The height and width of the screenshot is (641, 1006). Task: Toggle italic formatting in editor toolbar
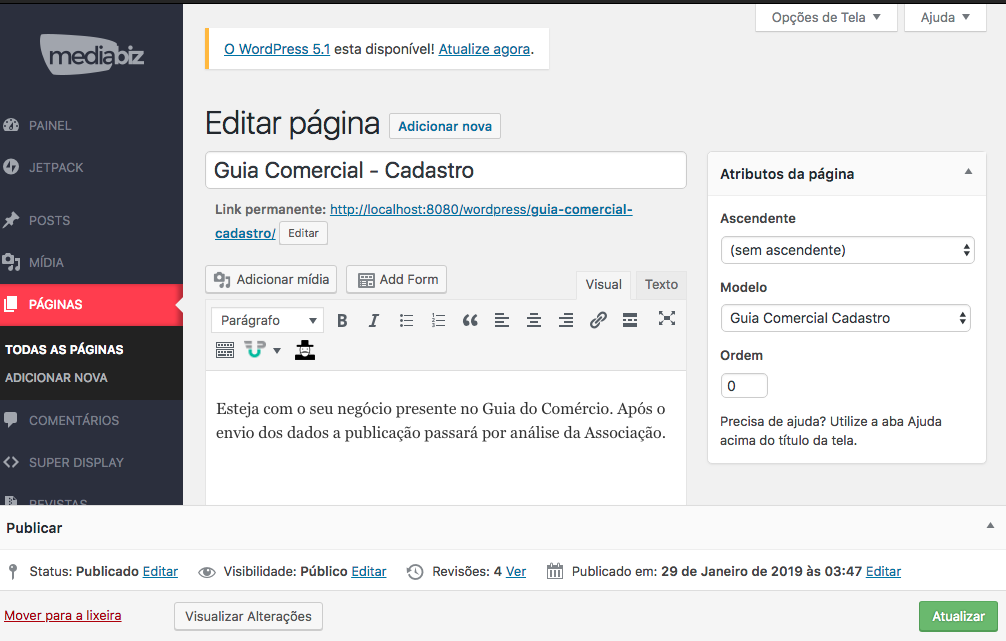coord(373,320)
